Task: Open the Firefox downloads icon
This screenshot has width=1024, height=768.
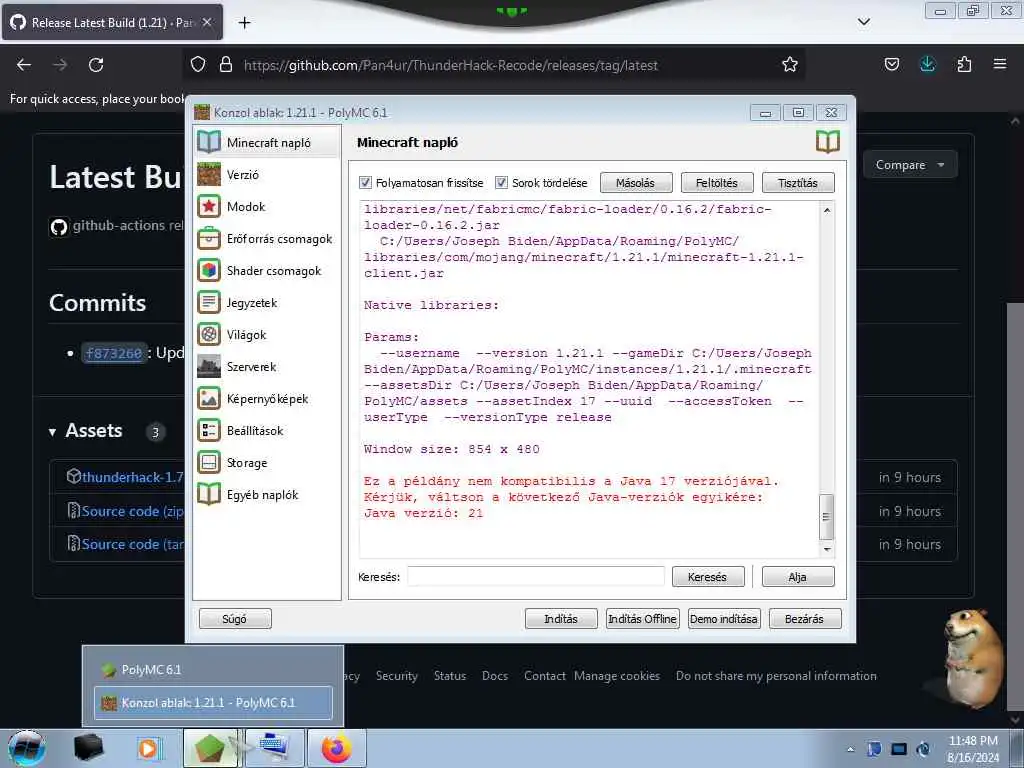Action: pos(927,65)
